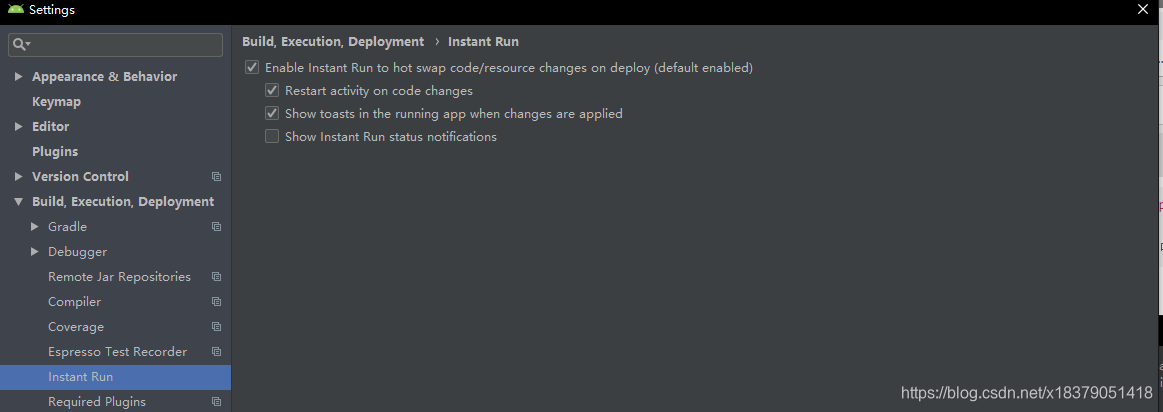Toggle Show toasts in the running app
This screenshot has width=1163, height=412.
[272, 114]
